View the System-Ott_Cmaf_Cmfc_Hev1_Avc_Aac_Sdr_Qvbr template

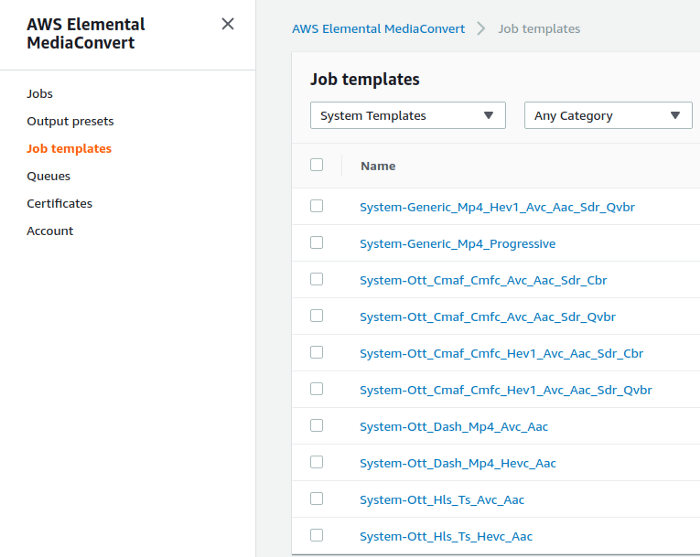505,390
